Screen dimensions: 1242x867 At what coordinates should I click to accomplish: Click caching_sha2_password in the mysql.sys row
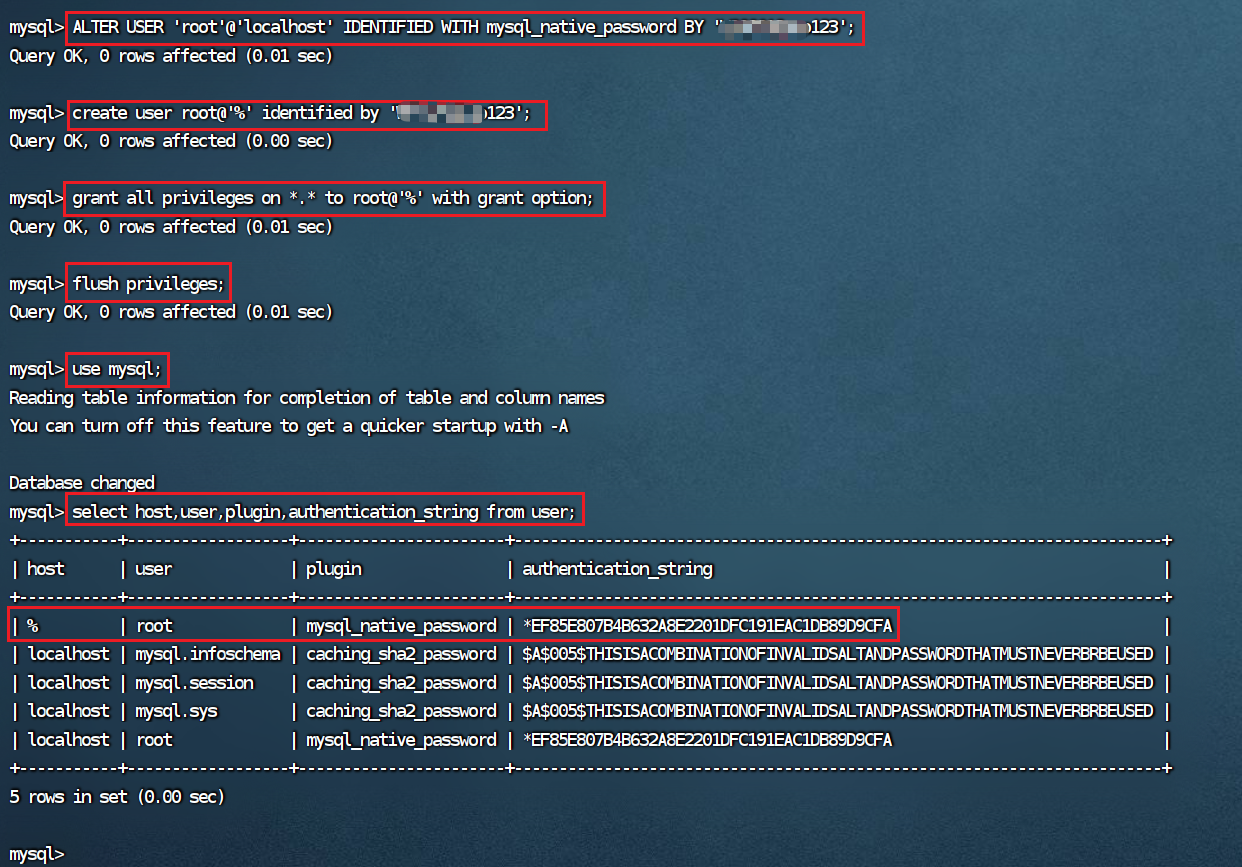point(401,711)
